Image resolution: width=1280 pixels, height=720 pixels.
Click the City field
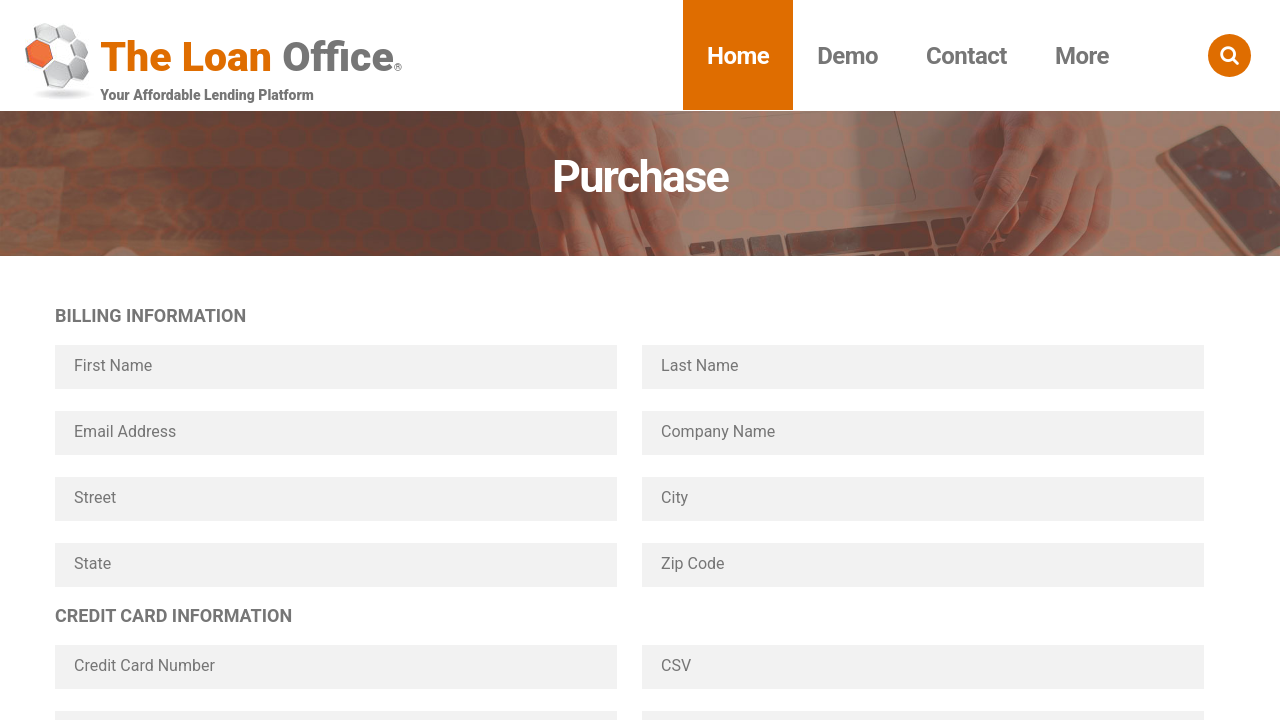[x=922, y=499]
